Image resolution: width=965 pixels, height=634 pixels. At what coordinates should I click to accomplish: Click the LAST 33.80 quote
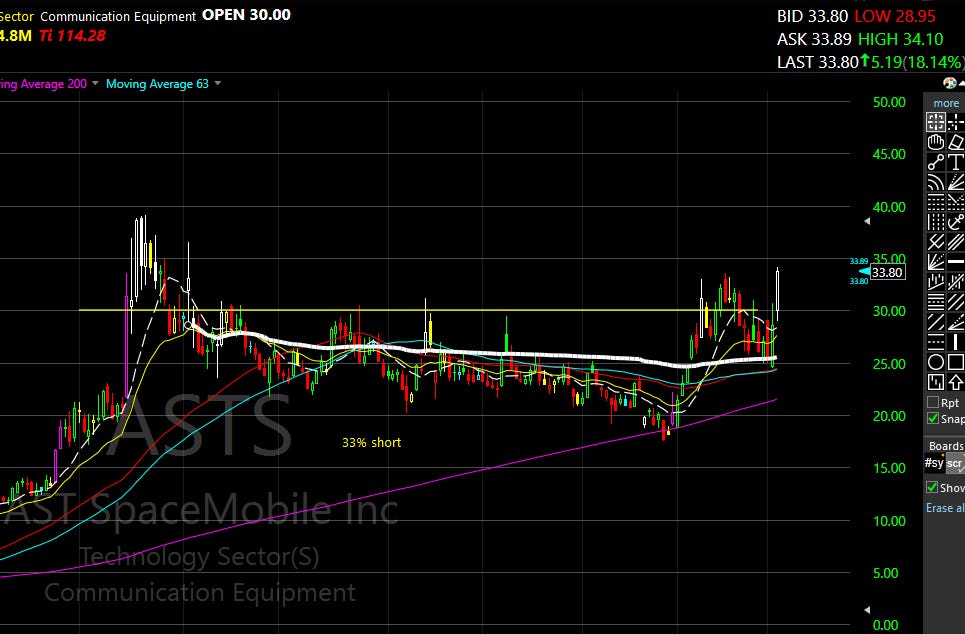point(817,62)
